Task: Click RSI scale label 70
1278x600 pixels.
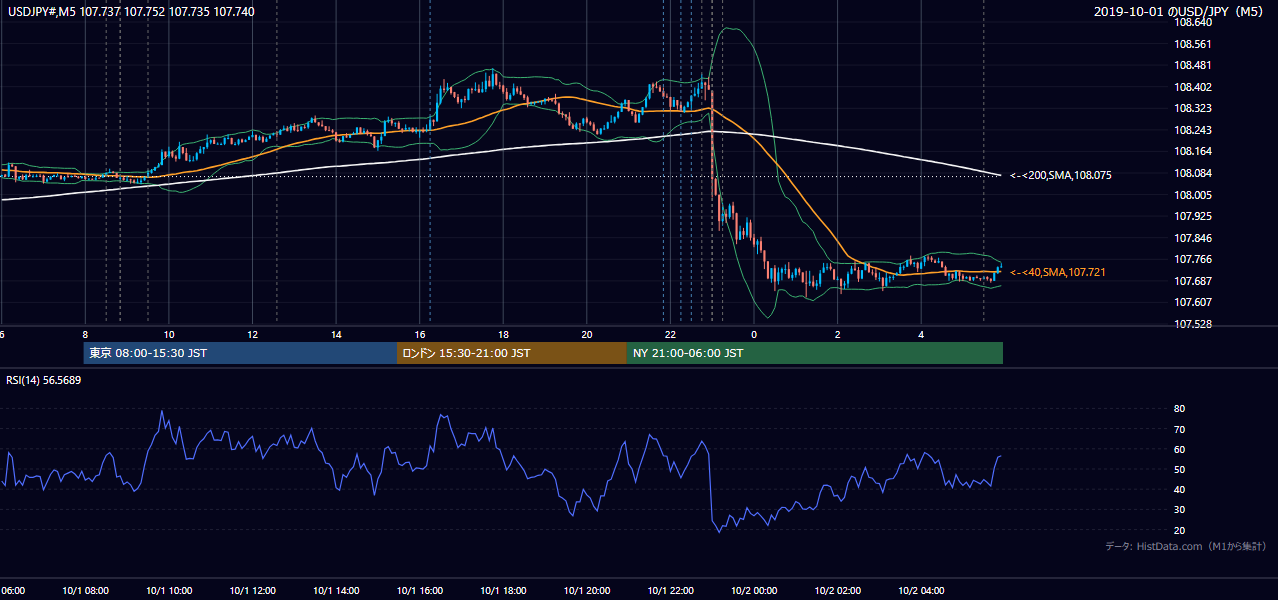Action: [x=1180, y=429]
